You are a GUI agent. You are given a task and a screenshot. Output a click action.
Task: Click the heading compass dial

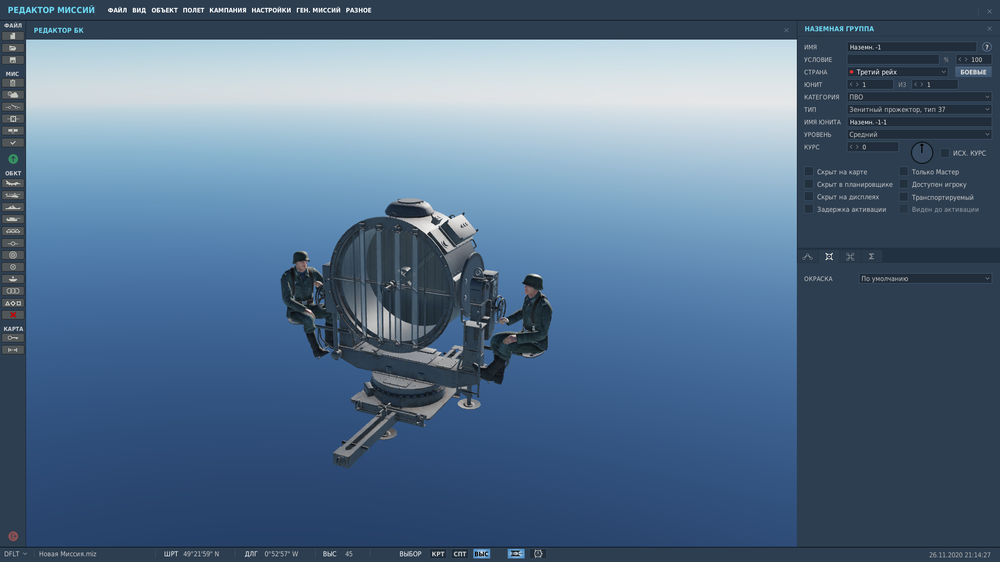coord(921,153)
